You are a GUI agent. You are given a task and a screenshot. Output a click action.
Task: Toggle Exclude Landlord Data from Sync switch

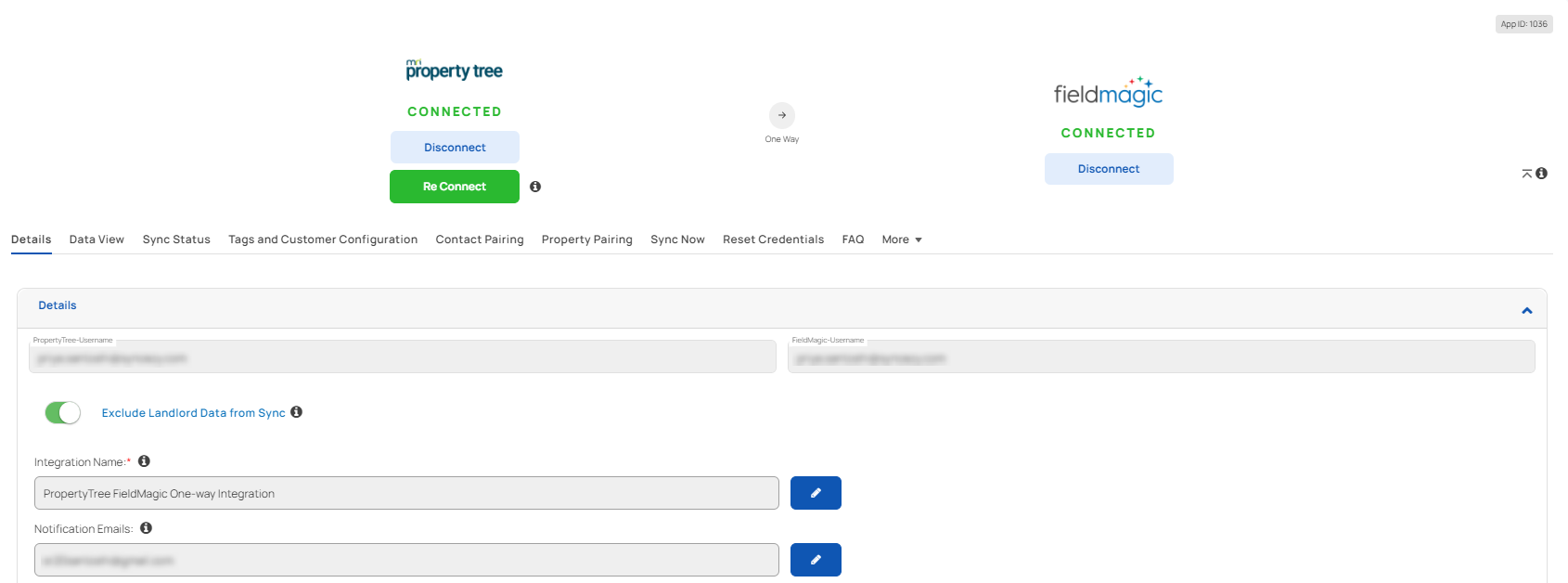point(63,412)
